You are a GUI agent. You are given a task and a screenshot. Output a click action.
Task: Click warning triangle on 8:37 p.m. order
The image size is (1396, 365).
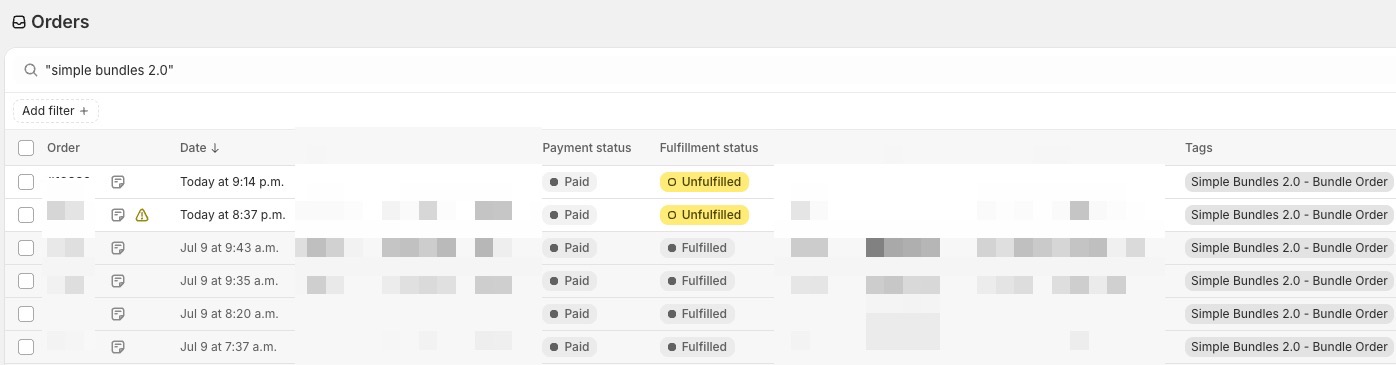point(142,215)
